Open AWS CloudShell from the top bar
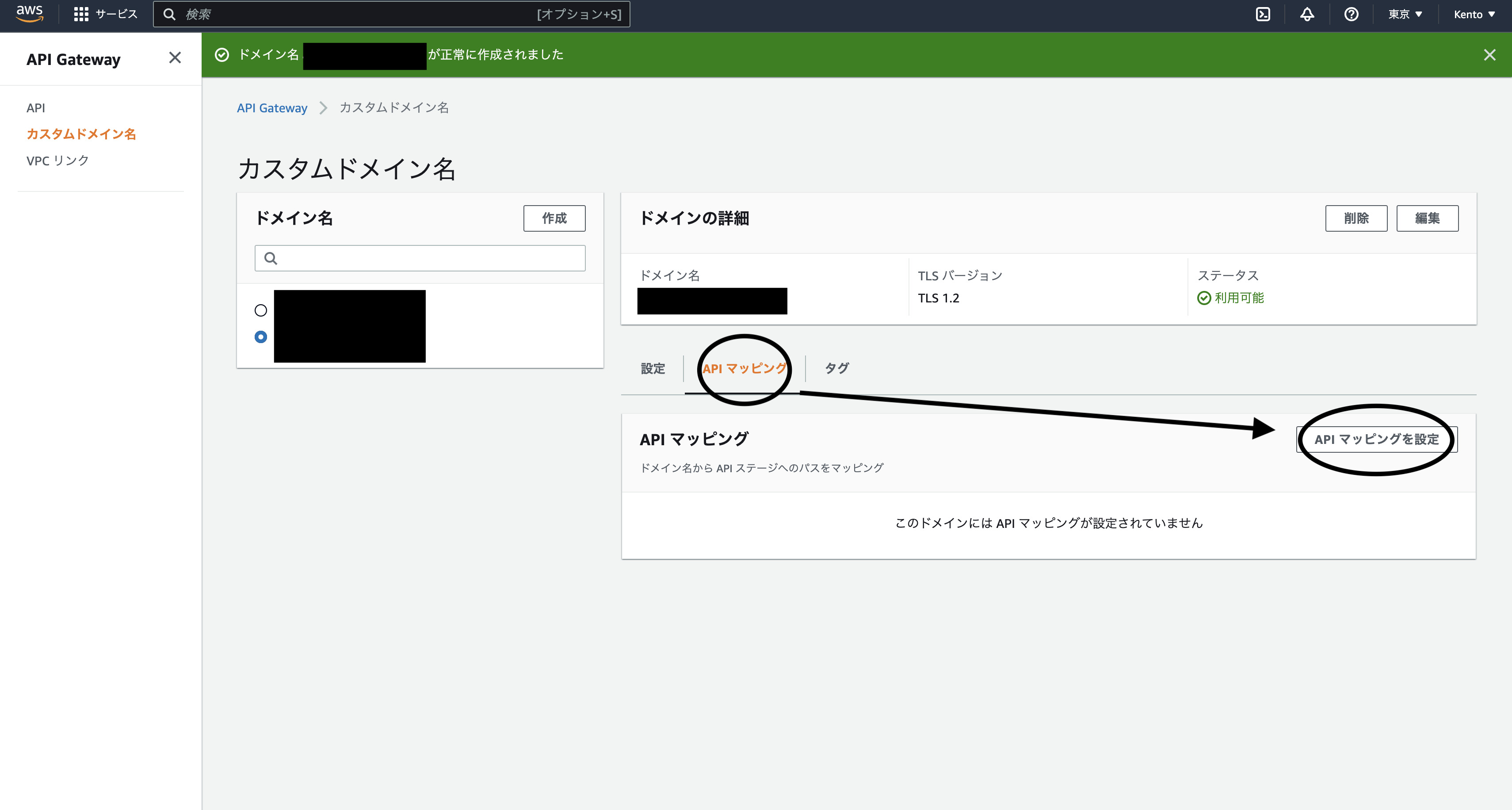1512x810 pixels. (x=1263, y=14)
